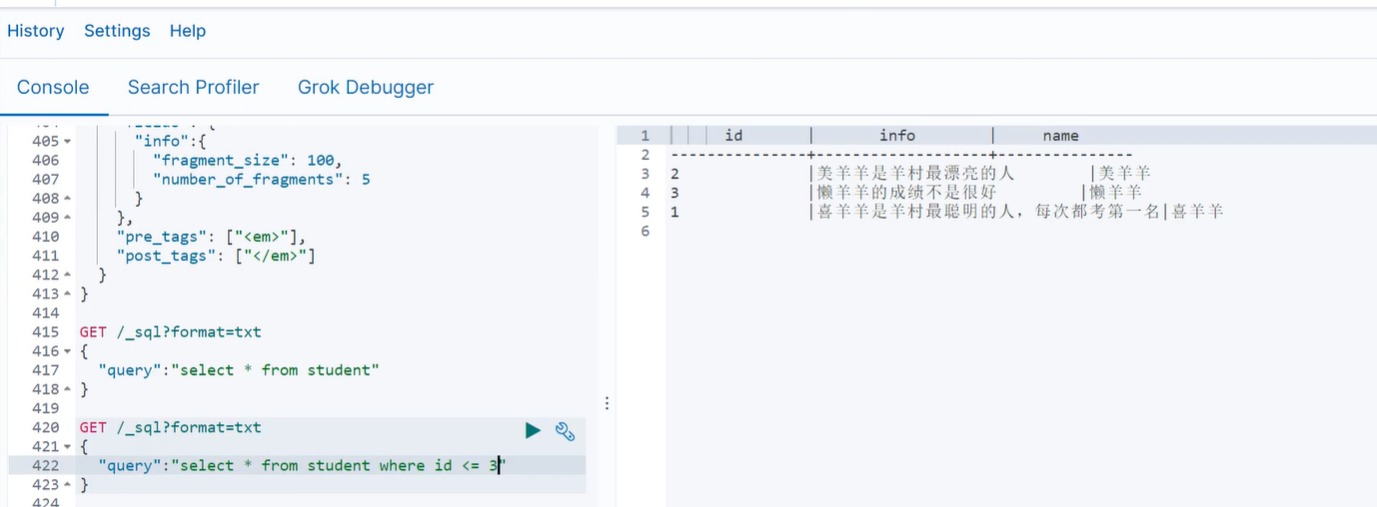The width and height of the screenshot is (1377, 507).
Task: Collapse the request body at line 416
Action: coord(67,351)
